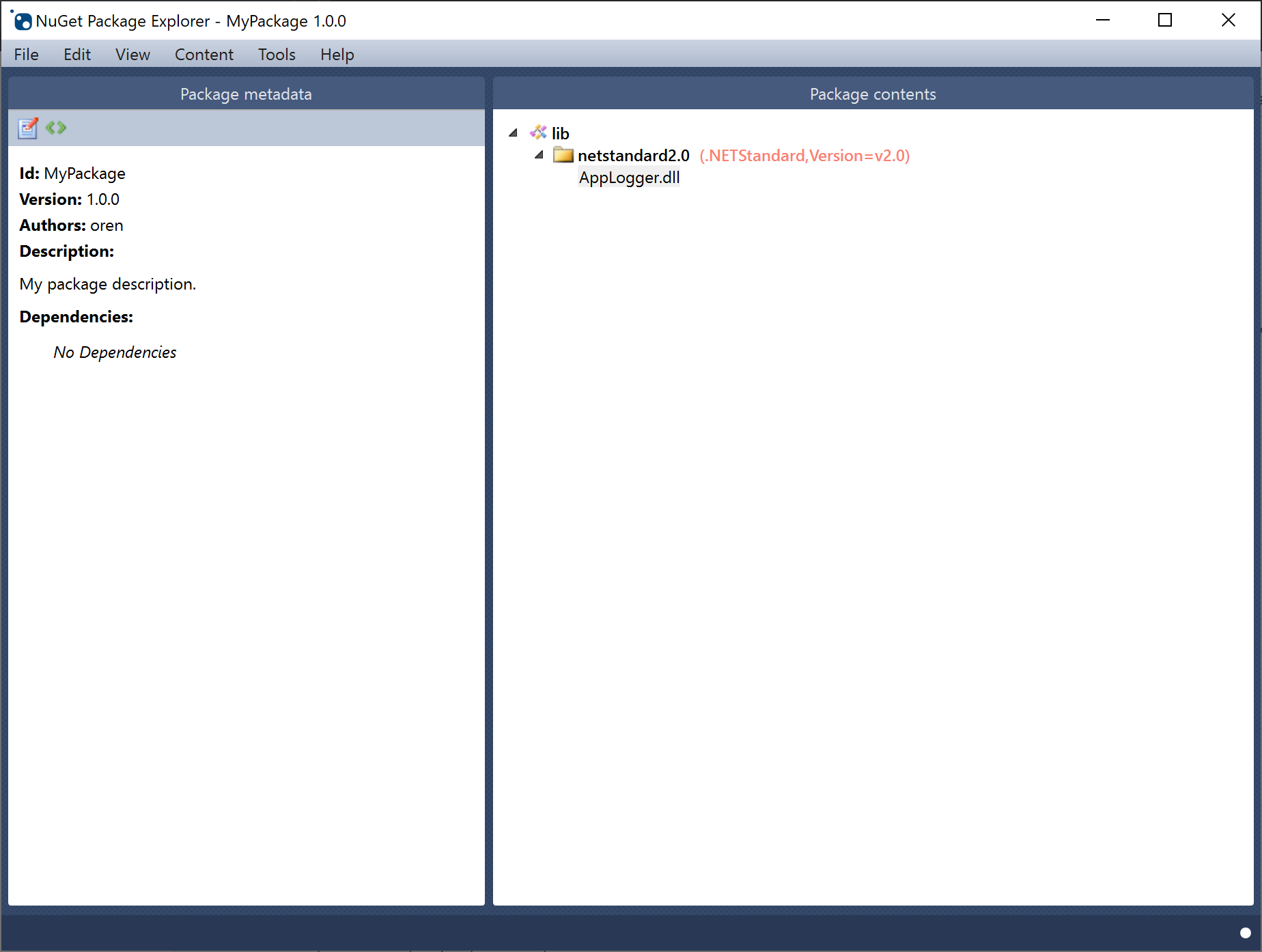Open the Edit menu

click(77, 55)
